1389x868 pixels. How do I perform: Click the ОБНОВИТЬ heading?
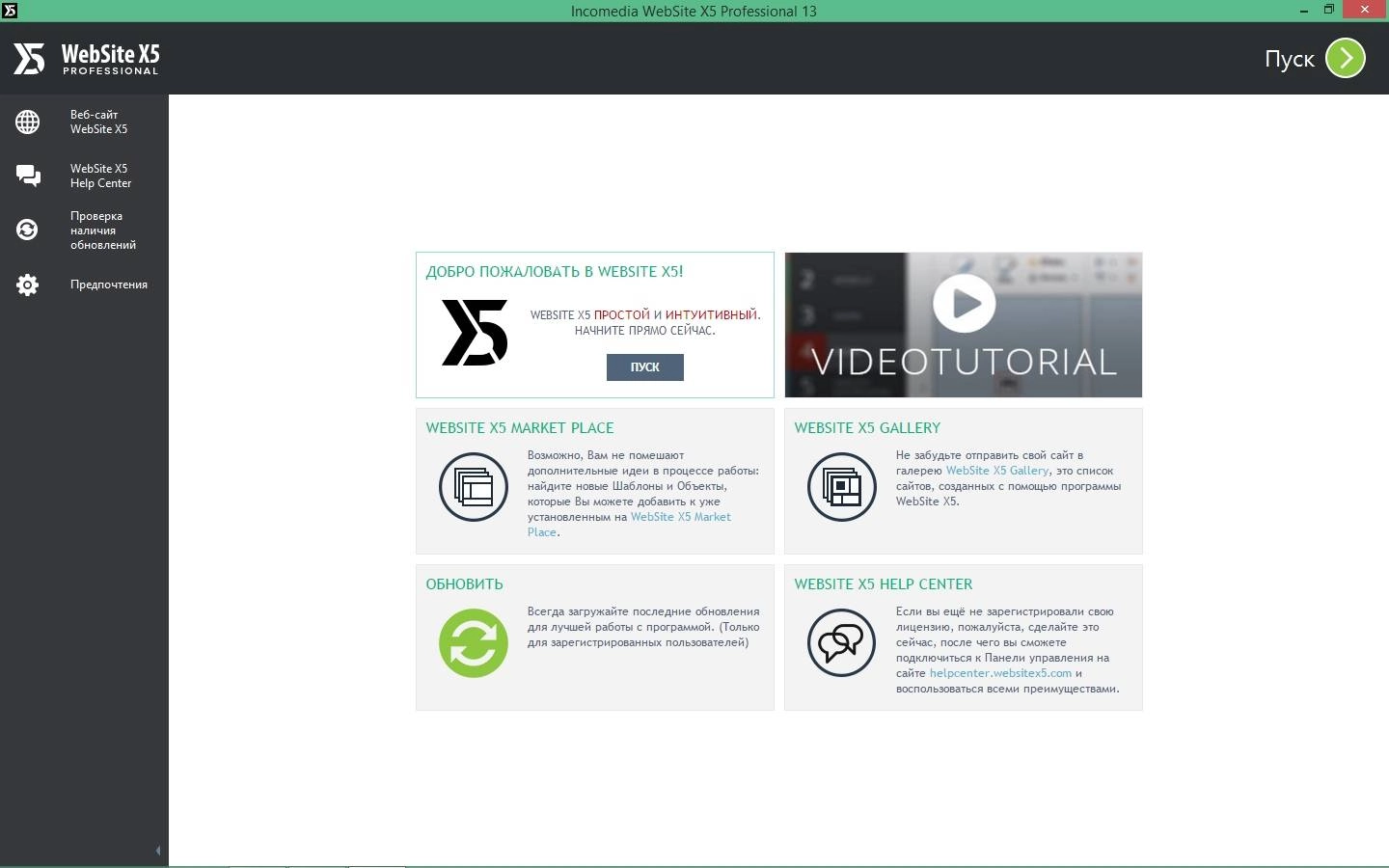click(465, 584)
